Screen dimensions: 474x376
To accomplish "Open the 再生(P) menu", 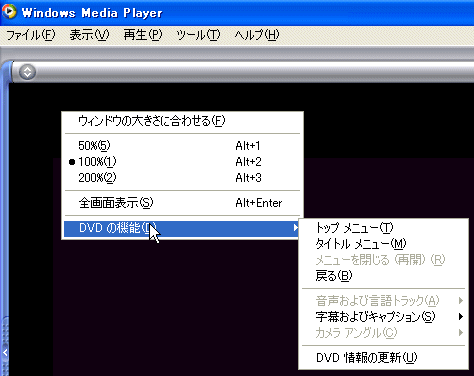I will click(x=142, y=35).
